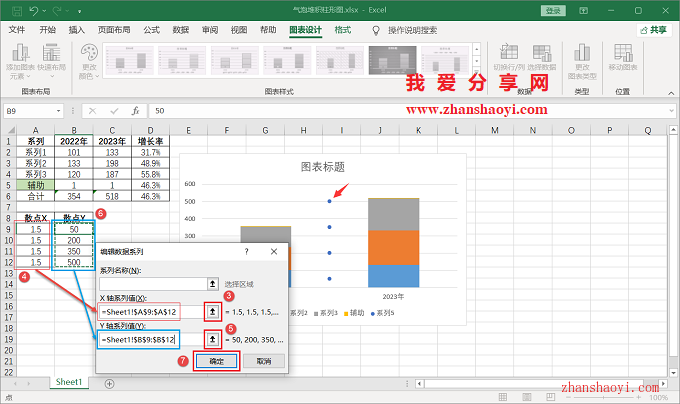Click formula bar cancel X icon
The width and height of the screenshot is (680, 404).
[x=92, y=111]
